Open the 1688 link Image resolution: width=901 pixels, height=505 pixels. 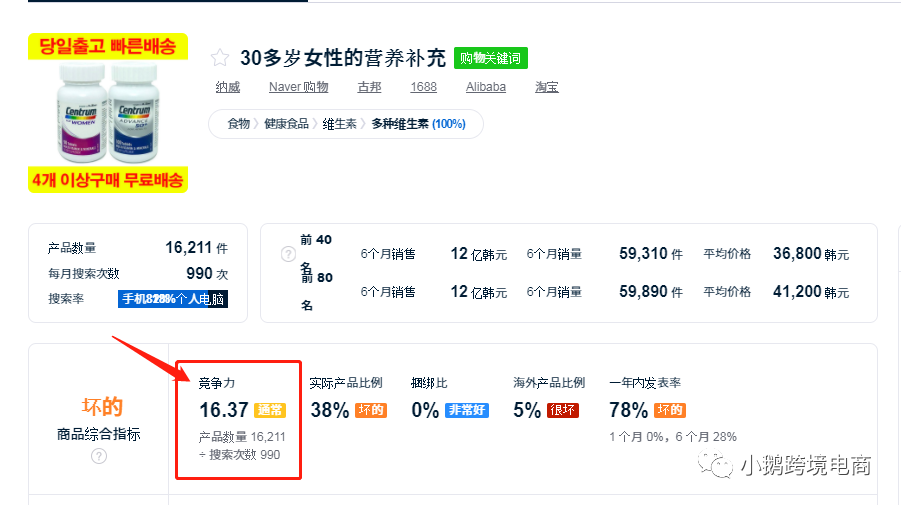point(423,87)
